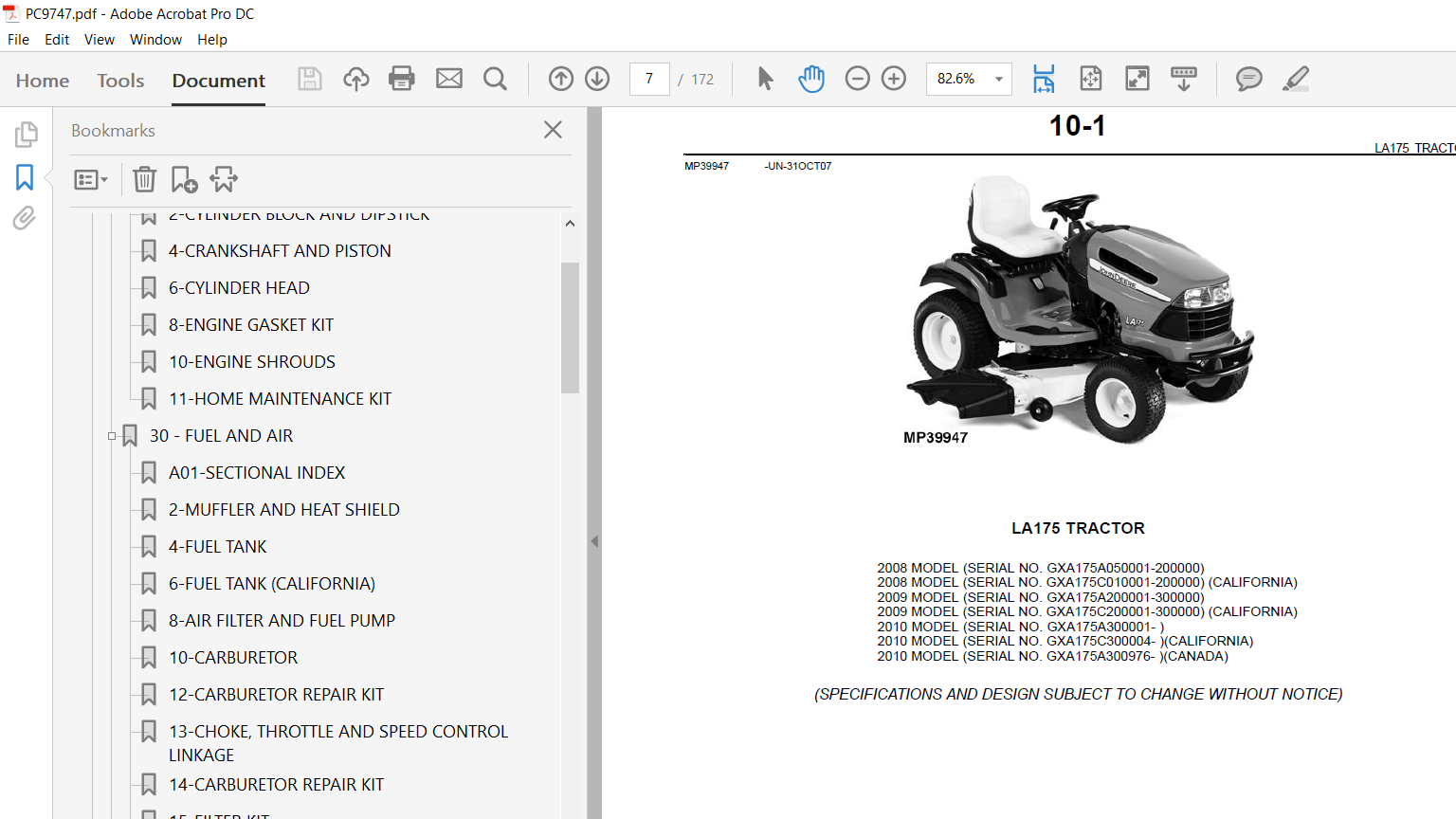Open the Help menu
1456x819 pixels.
212,40
